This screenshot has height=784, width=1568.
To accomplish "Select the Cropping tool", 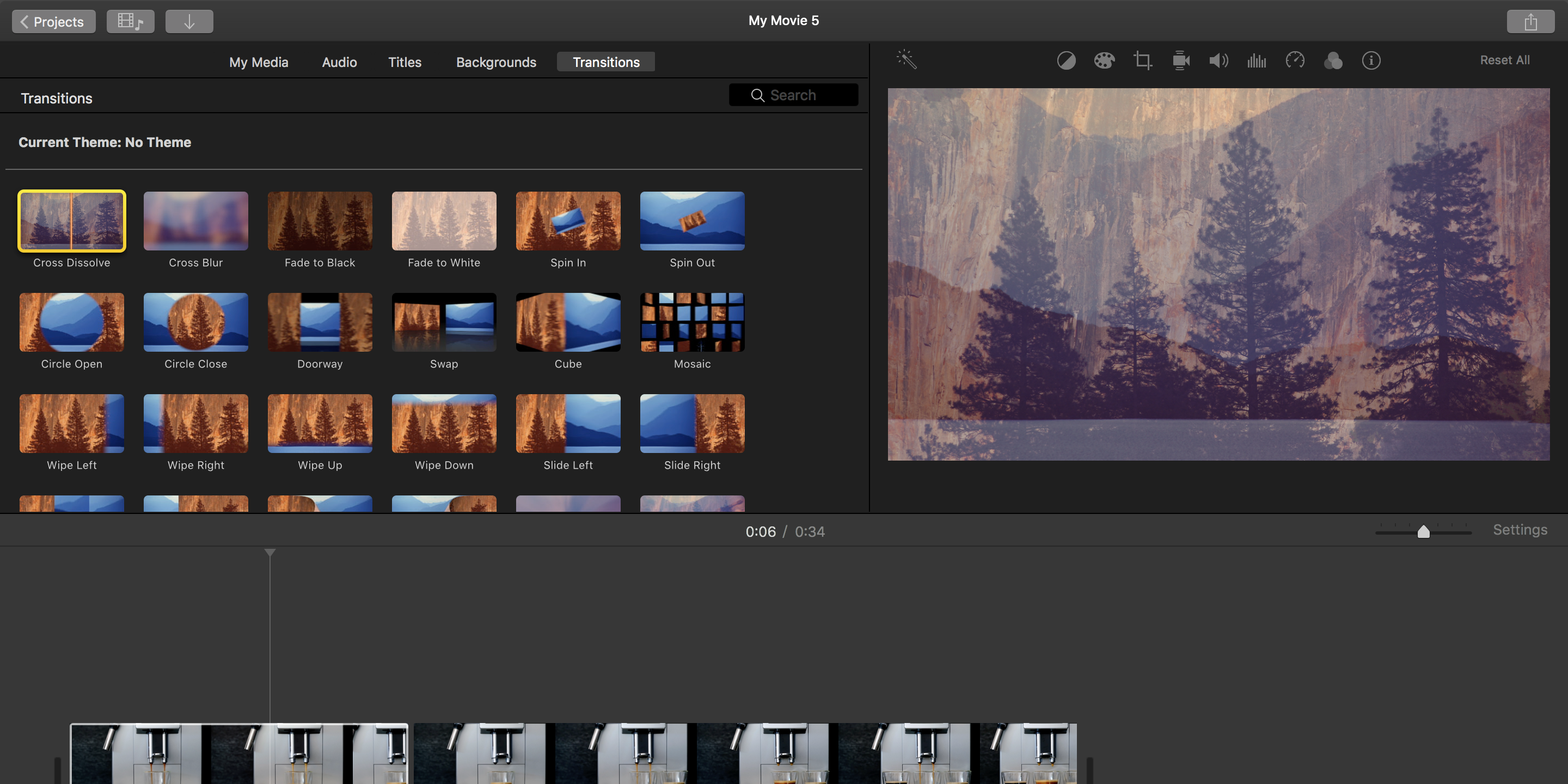I will 1143,60.
